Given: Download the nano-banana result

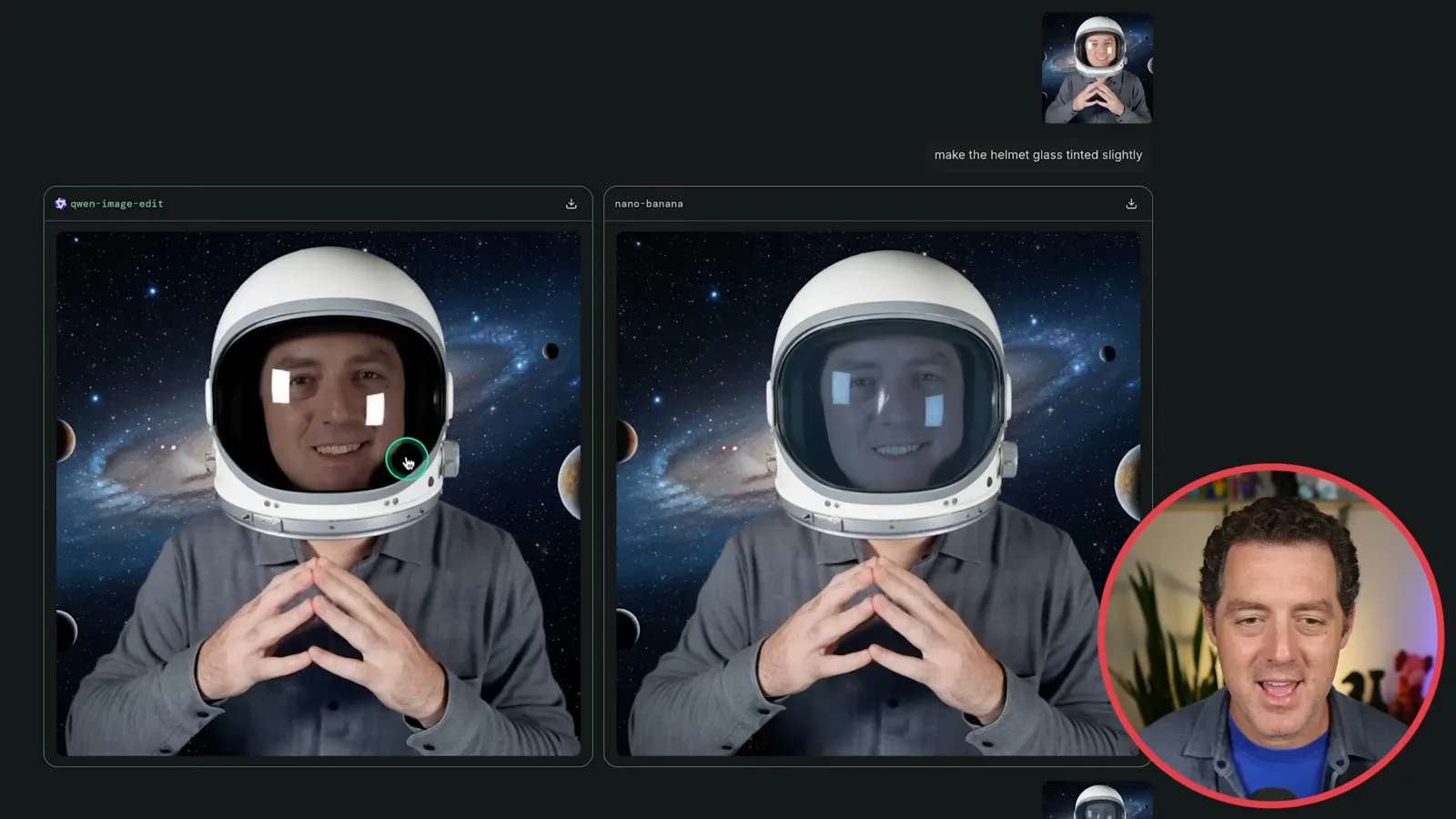Looking at the screenshot, I should (1131, 204).
